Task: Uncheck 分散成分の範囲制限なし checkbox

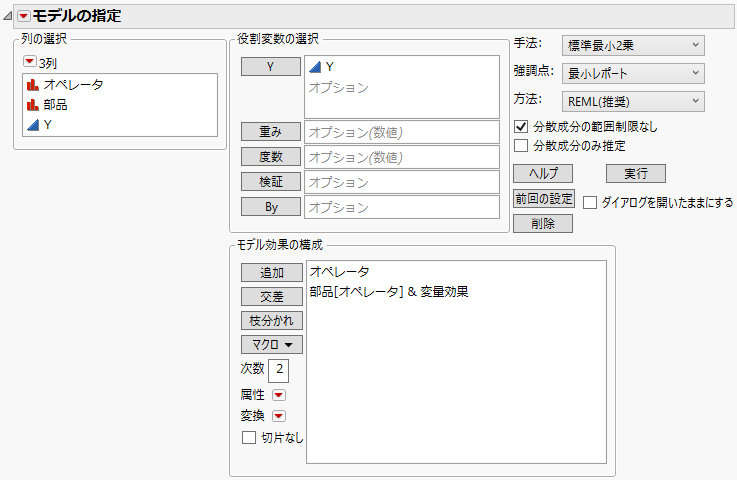Action: [x=521, y=126]
